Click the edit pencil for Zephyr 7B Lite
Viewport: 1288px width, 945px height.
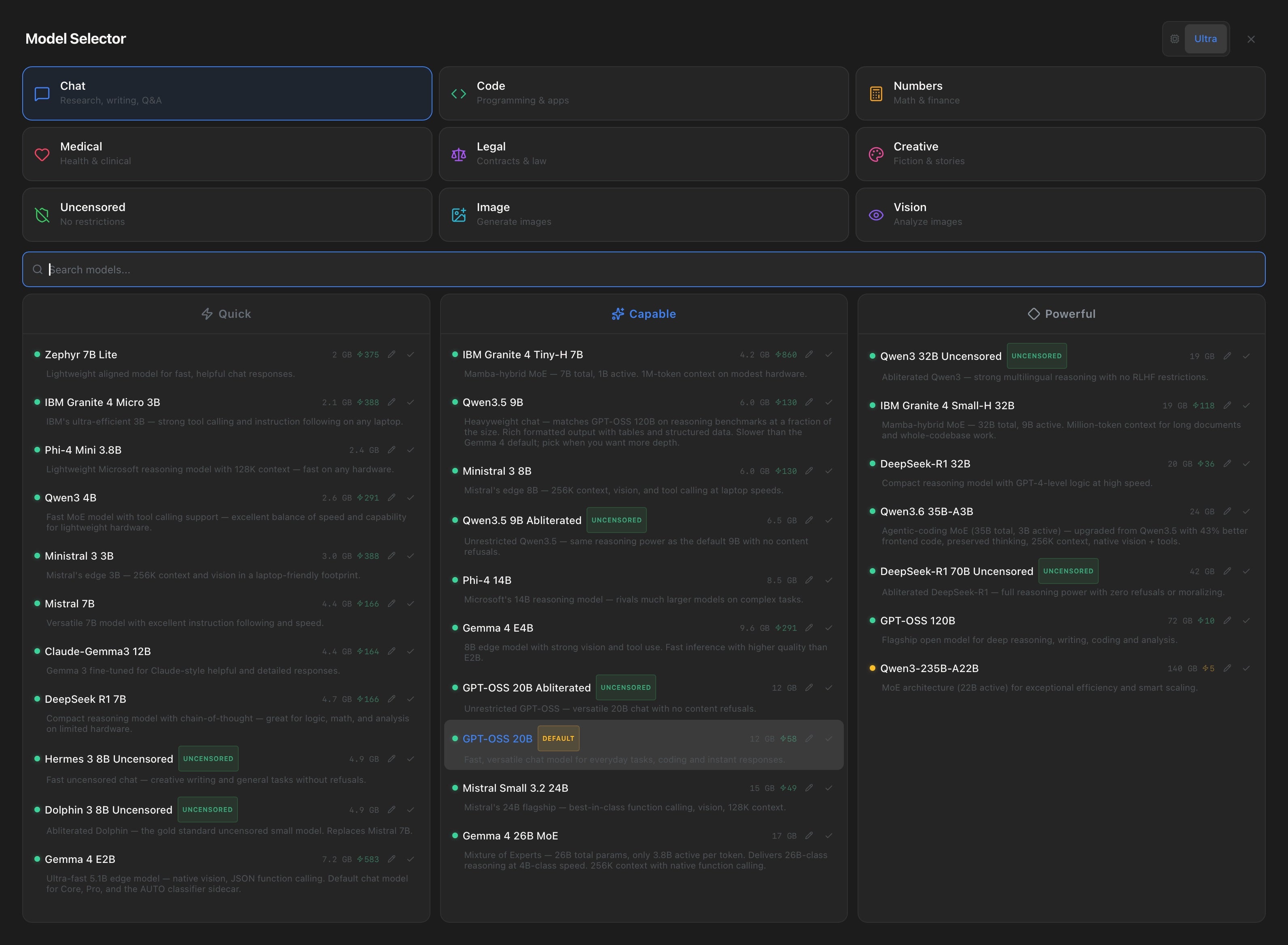point(392,355)
